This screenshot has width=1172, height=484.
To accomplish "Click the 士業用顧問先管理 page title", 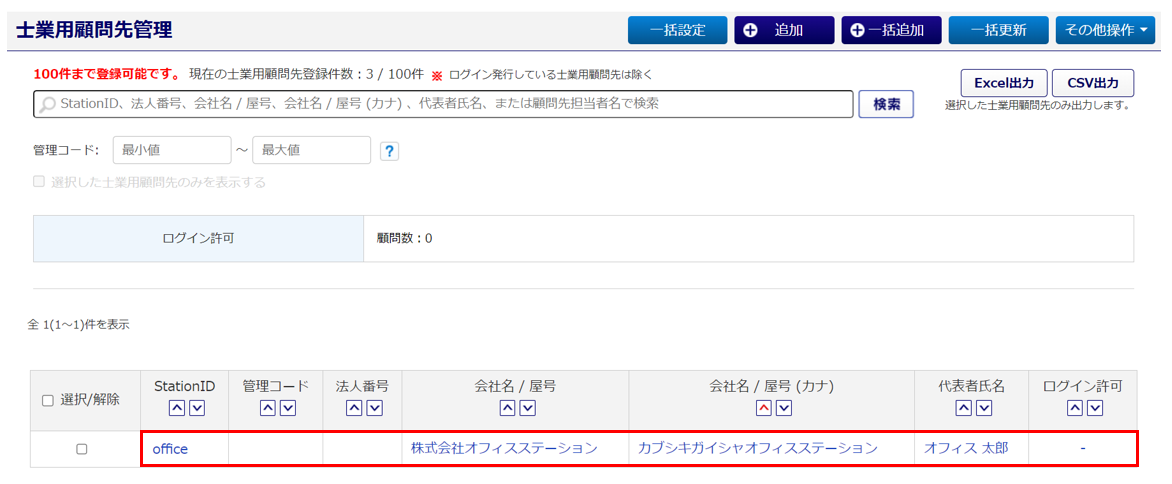I will coord(93,30).
